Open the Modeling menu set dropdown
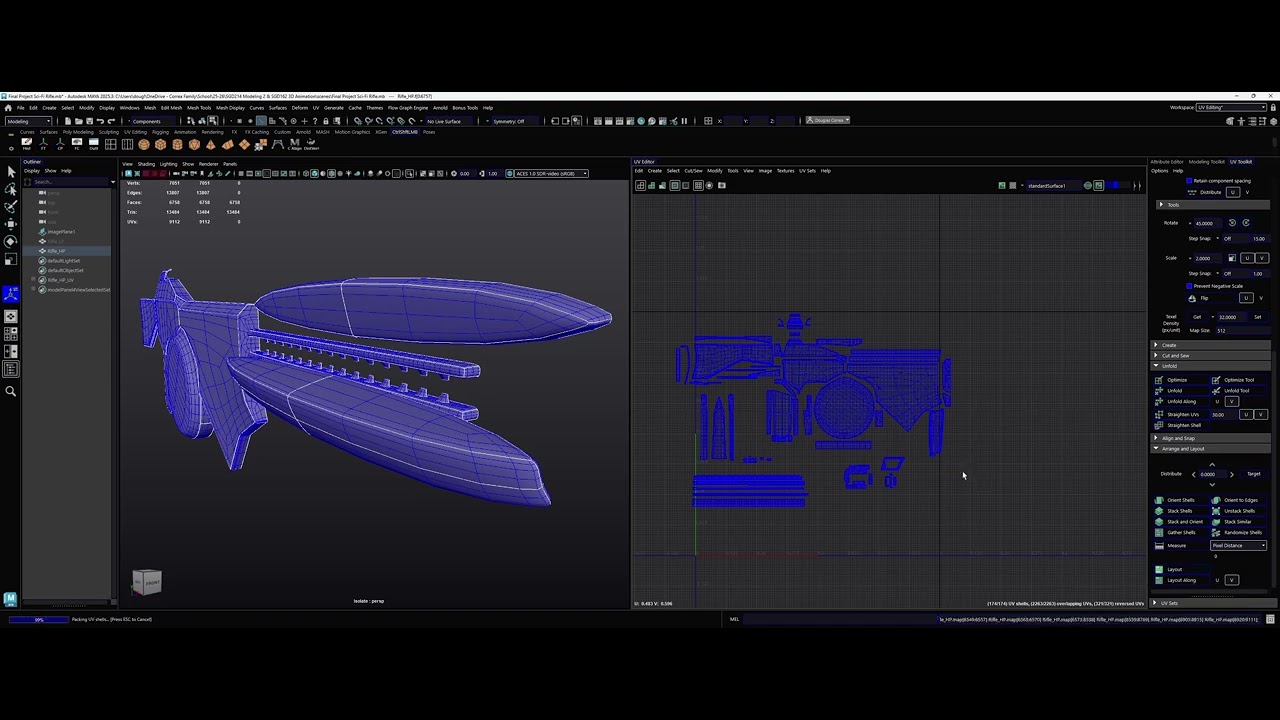 point(28,121)
